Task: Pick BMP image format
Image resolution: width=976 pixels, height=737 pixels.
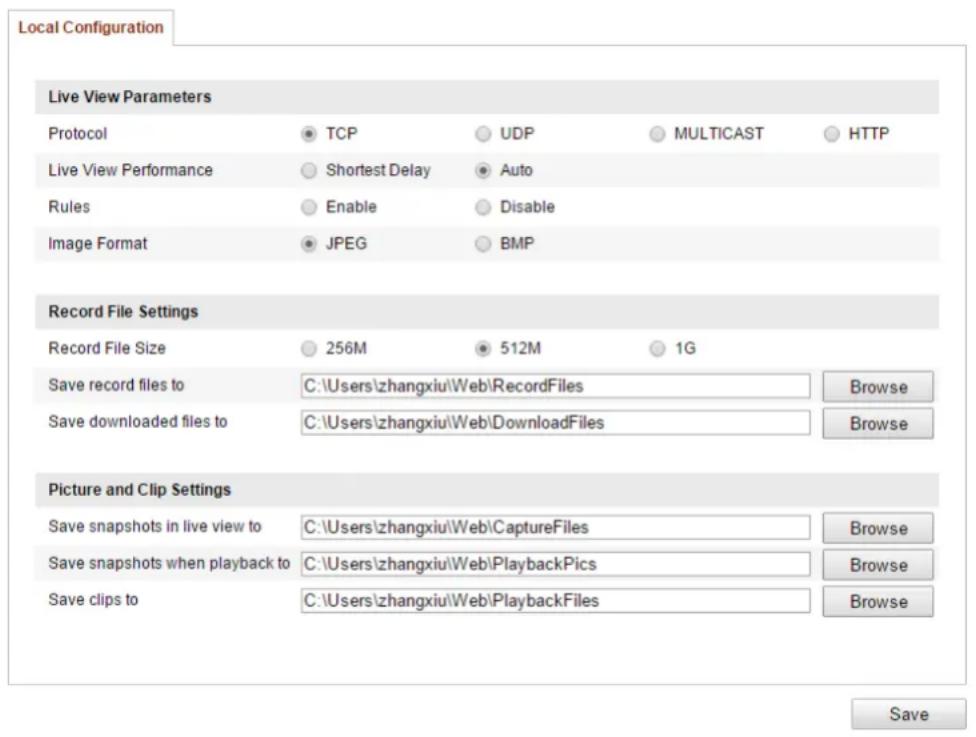Action: tap(483, 244)
